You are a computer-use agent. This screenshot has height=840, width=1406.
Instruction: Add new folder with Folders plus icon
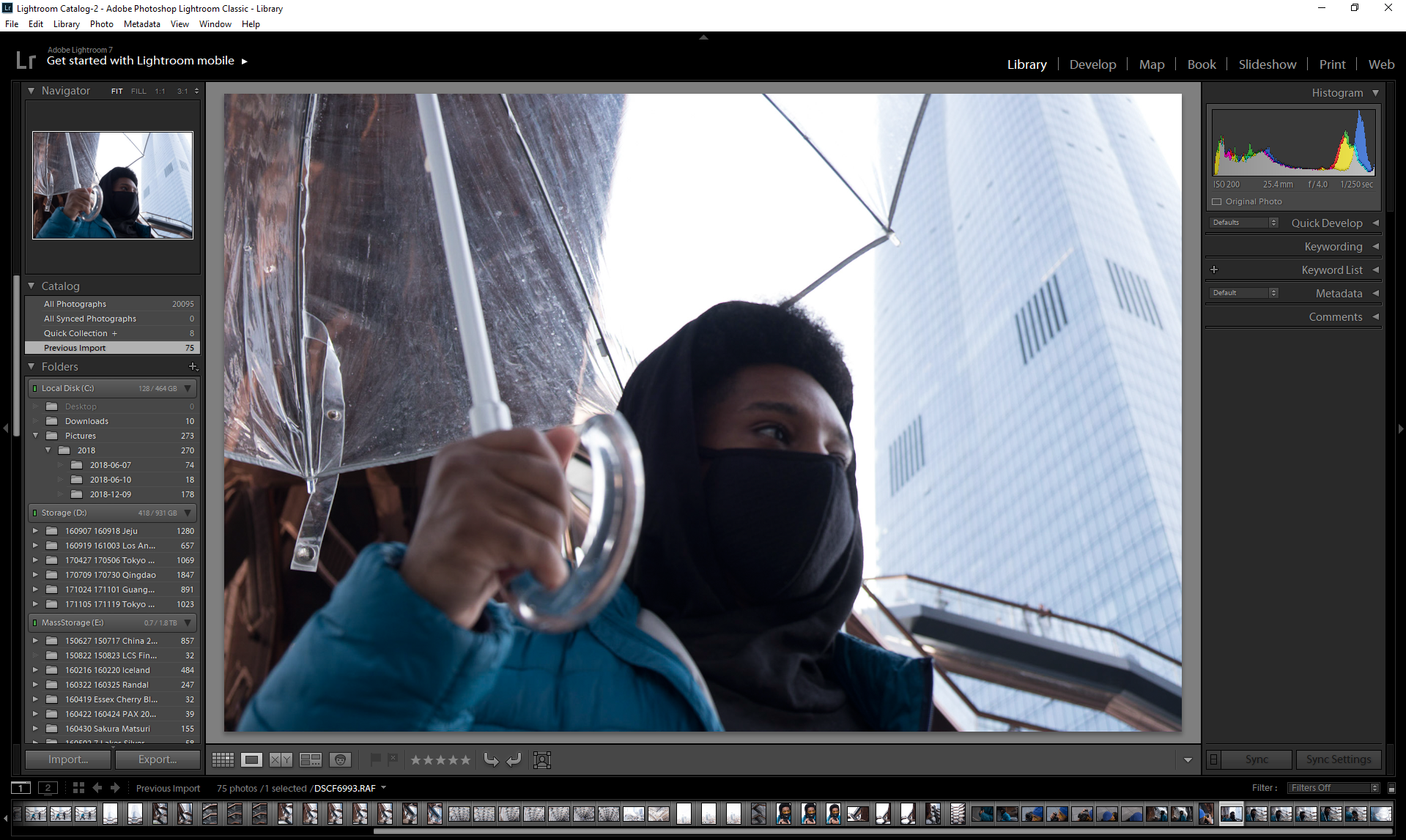coord(193,366)
